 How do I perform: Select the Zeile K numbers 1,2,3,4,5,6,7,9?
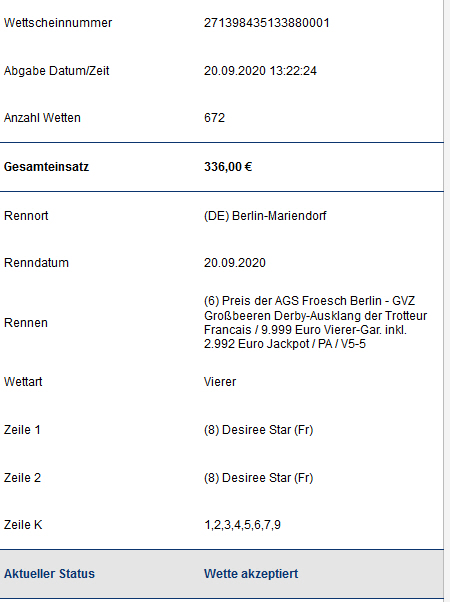point(242,524)
